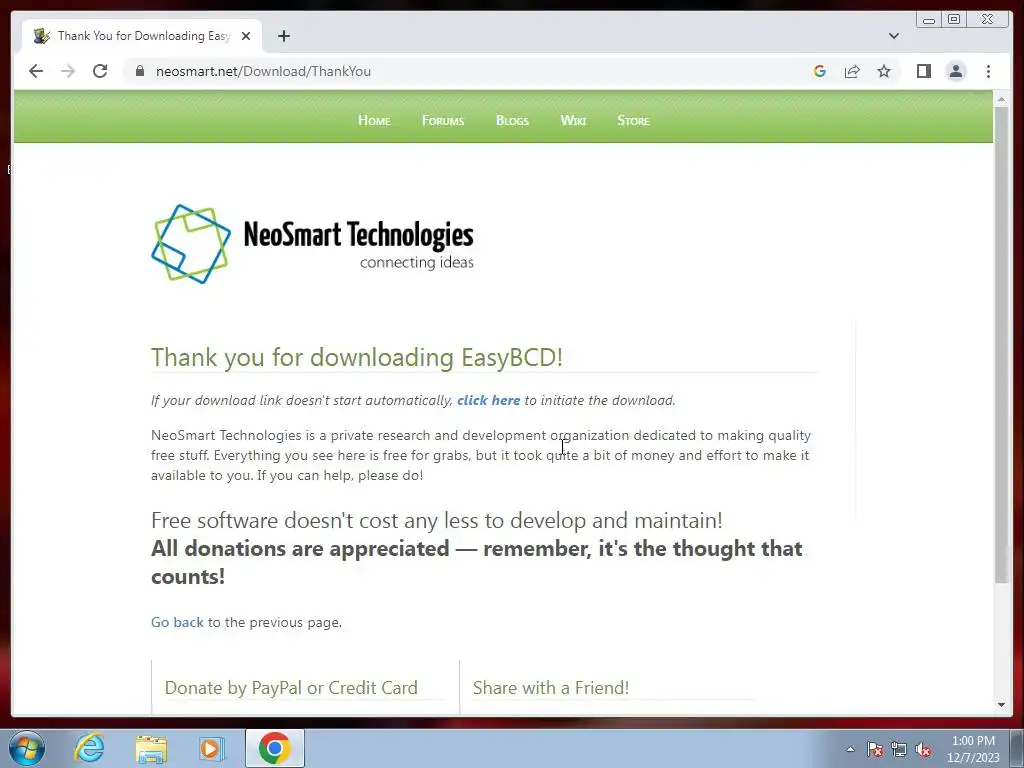Open the Wiki menu item

pos(573,120)
